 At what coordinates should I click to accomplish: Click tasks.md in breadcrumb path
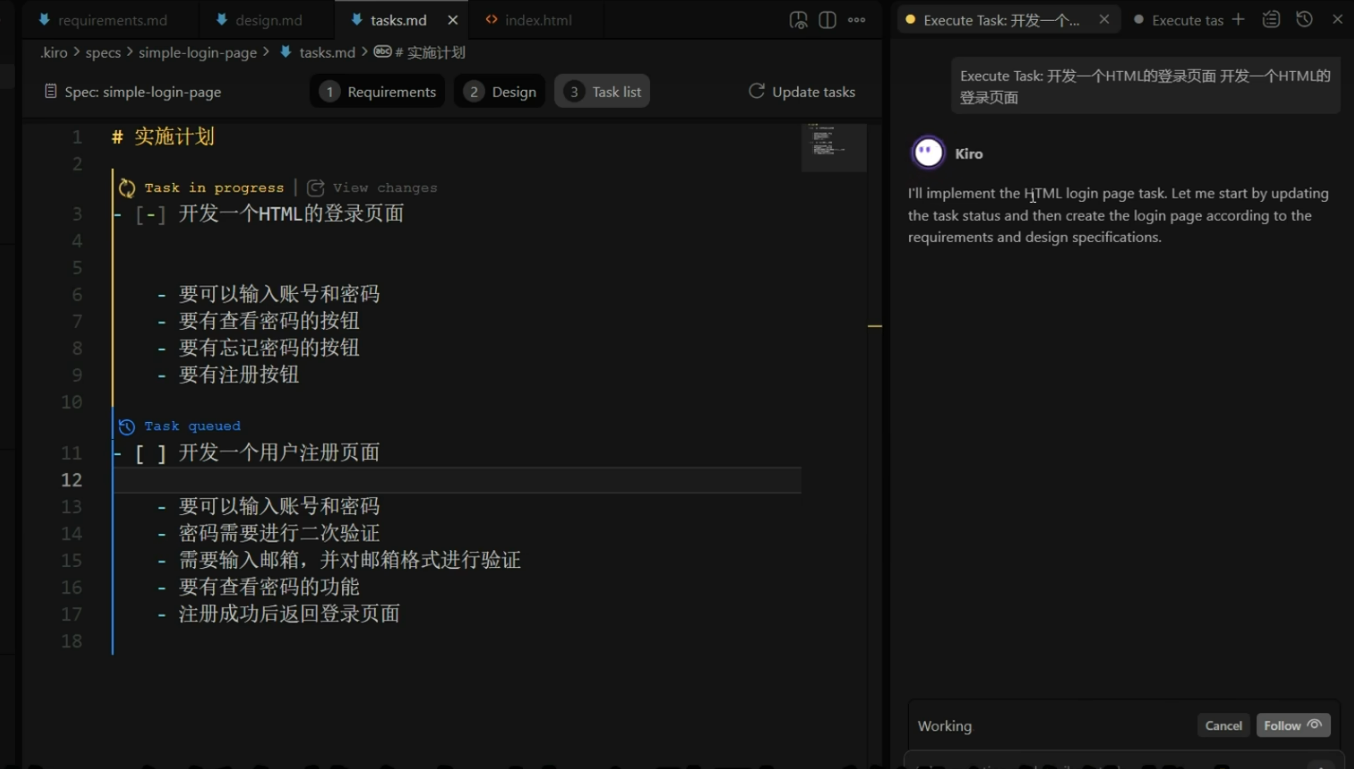[327, 52]
